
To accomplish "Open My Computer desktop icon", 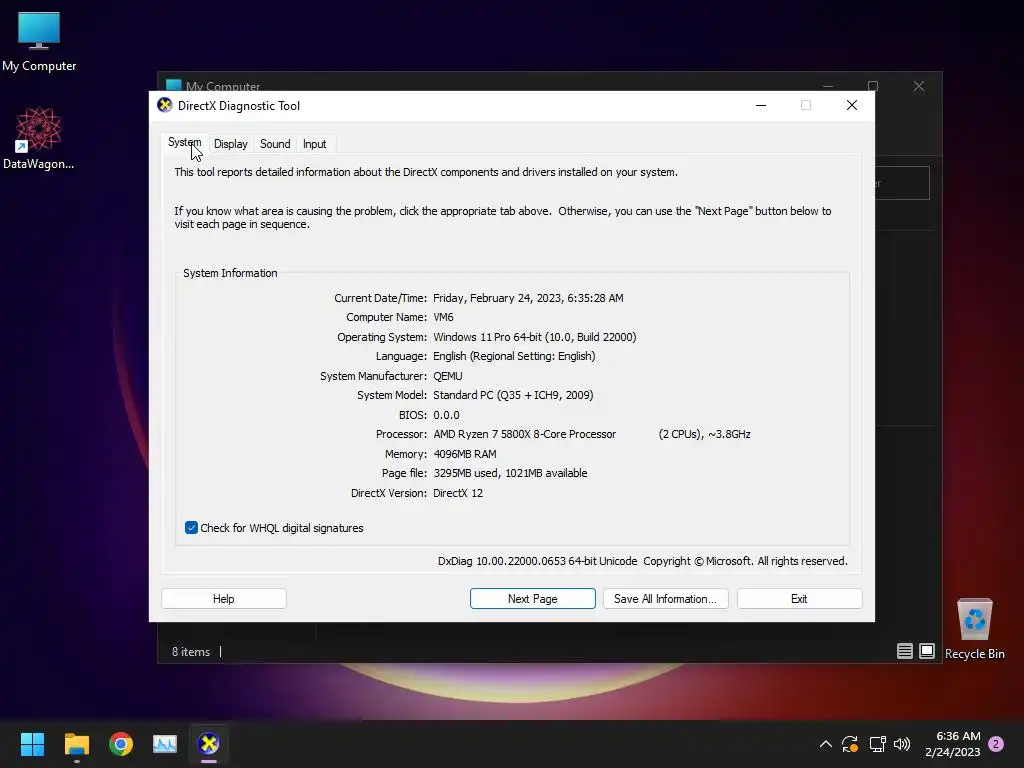I will [39, 42].
